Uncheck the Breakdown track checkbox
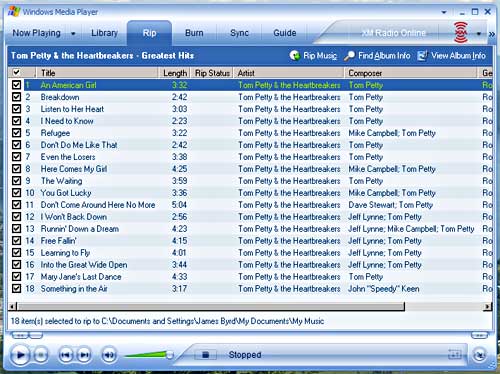 (16, 97)
